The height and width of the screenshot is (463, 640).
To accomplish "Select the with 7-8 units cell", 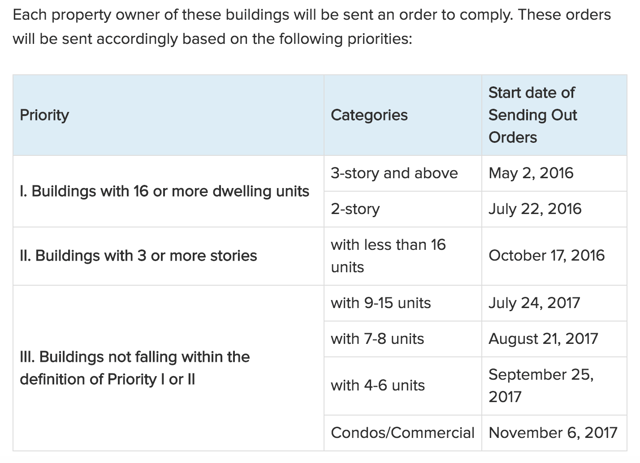I will tap(402, 339).
